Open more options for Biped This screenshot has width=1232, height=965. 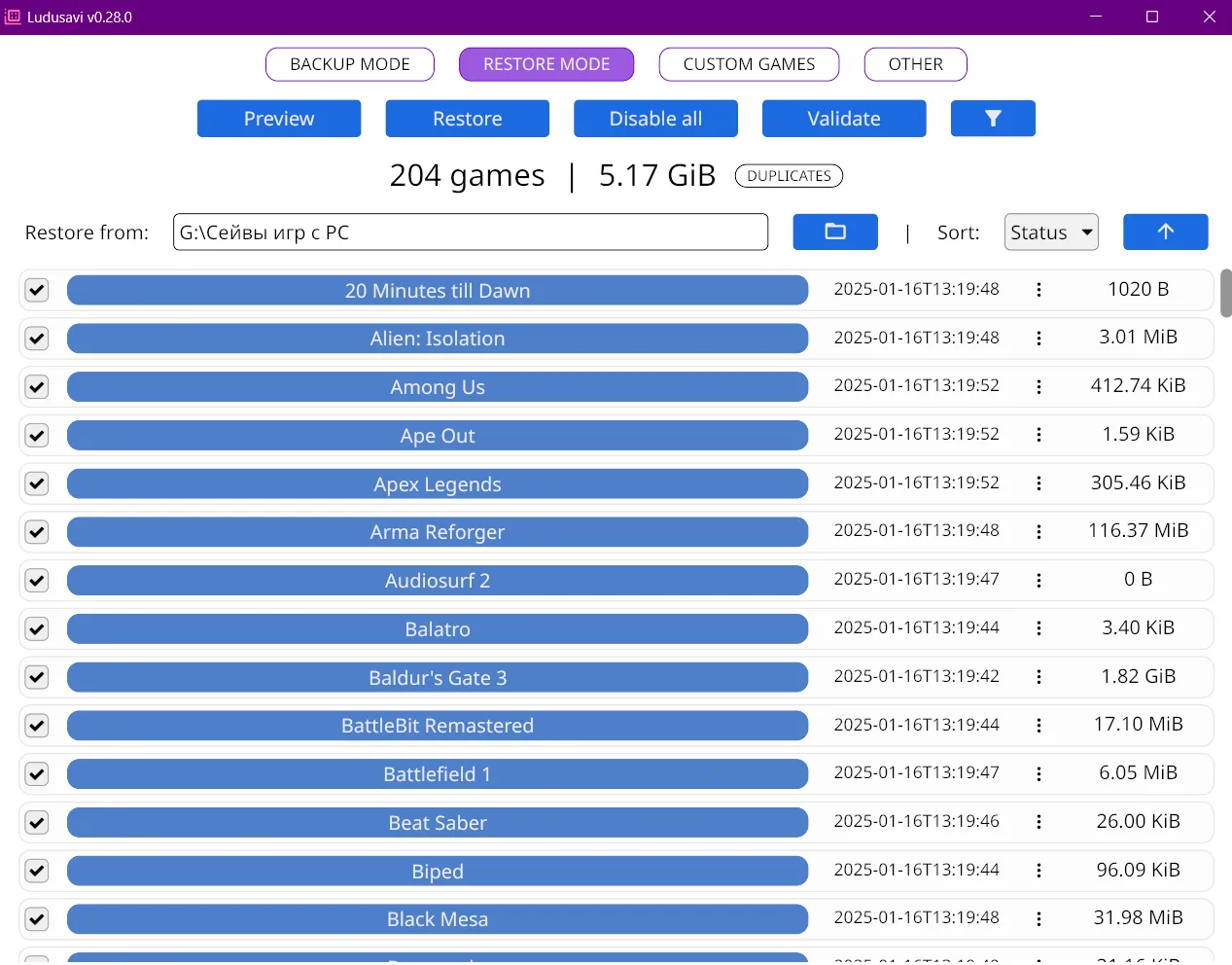pos(1038,871)
